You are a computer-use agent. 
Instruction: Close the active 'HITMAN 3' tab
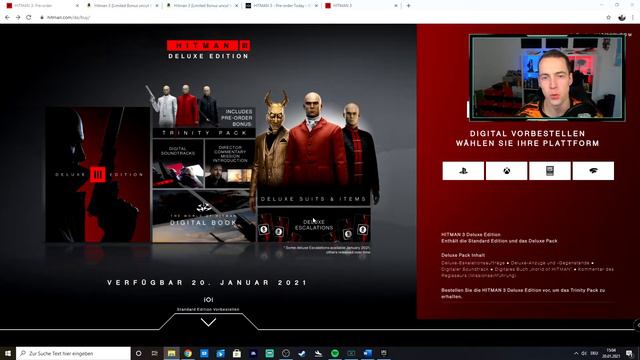point(396,6)
